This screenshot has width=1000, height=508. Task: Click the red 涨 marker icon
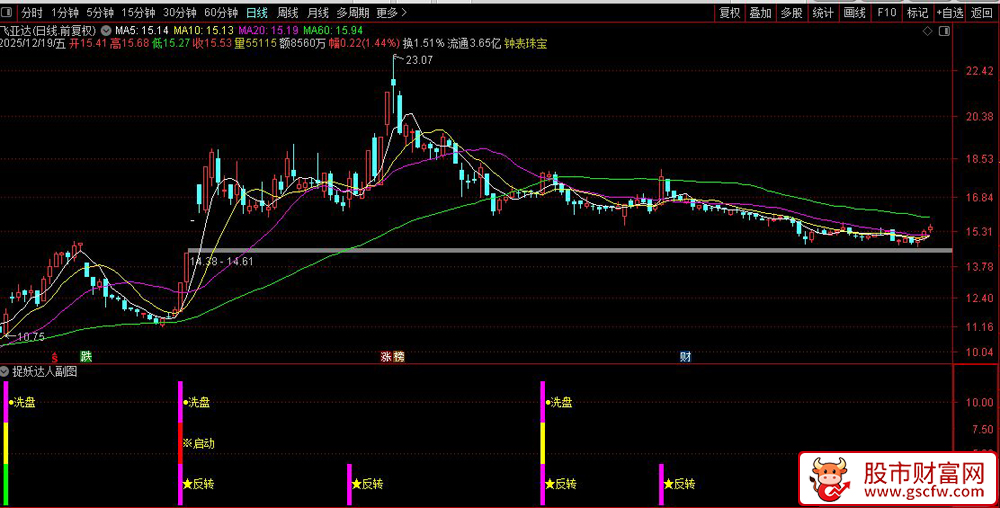pyautogui.click(x=385, y=356)
